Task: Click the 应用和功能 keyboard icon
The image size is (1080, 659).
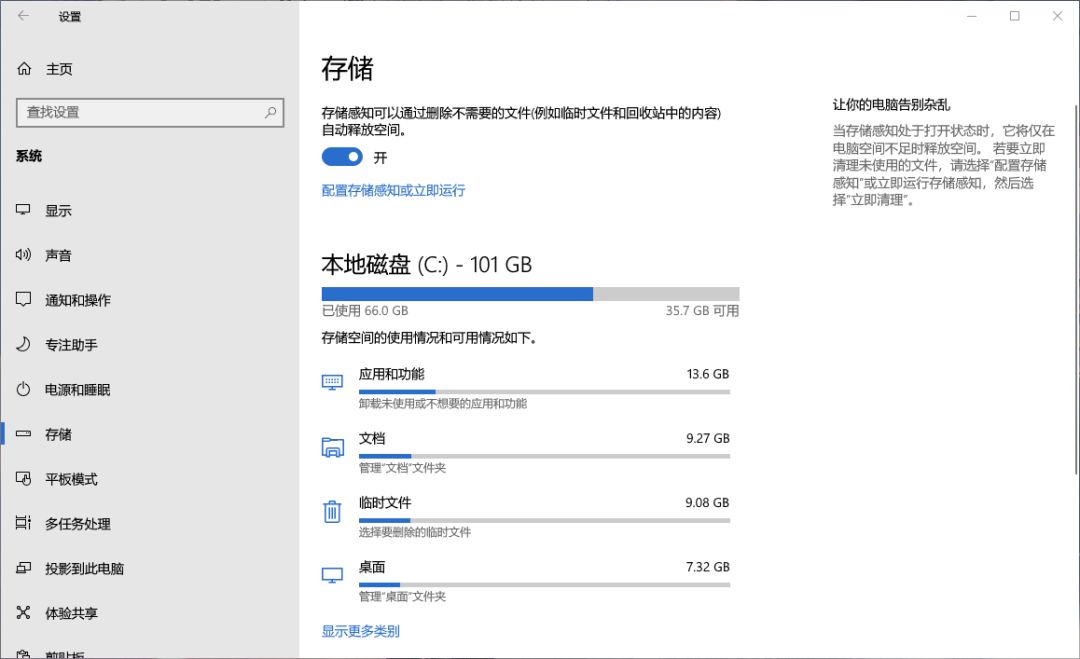Action: point(332,382)
